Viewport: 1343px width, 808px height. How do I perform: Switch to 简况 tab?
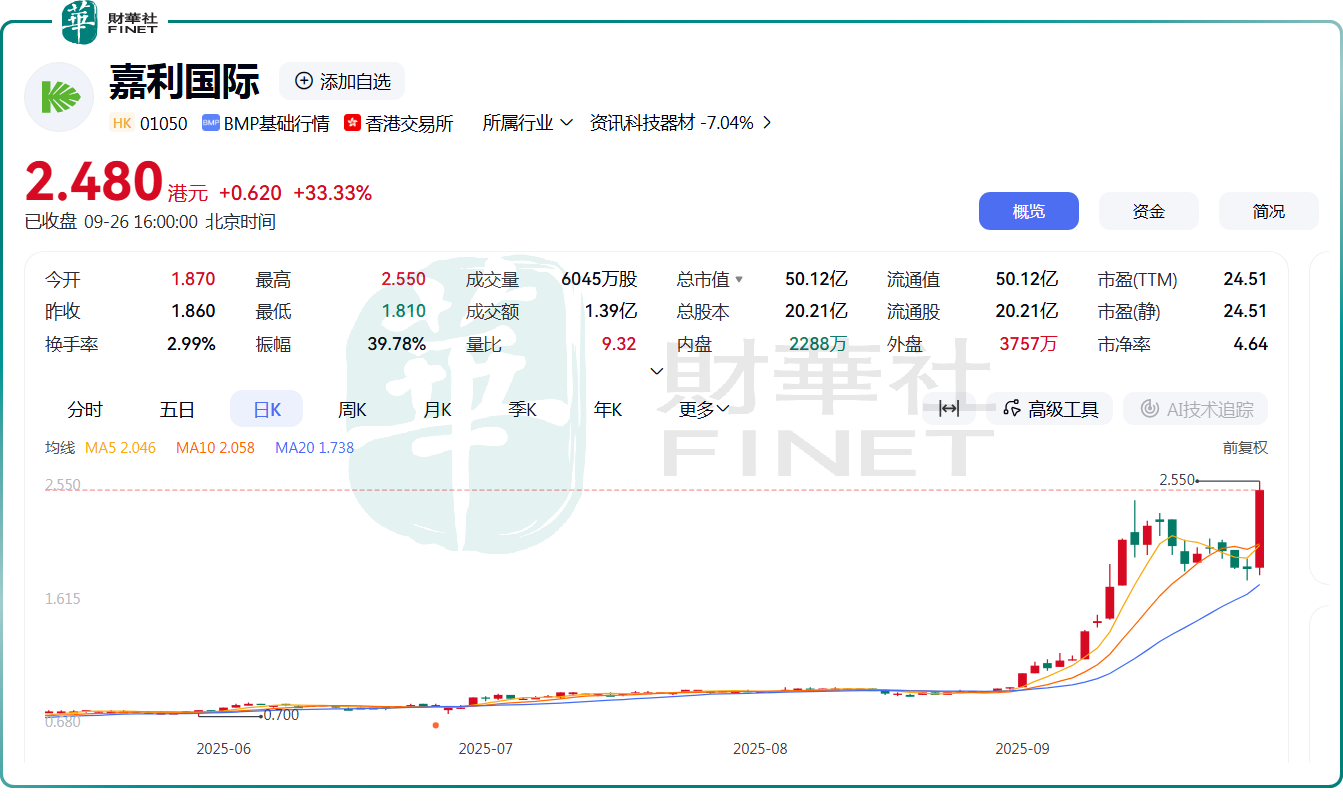pos(1268,211)
